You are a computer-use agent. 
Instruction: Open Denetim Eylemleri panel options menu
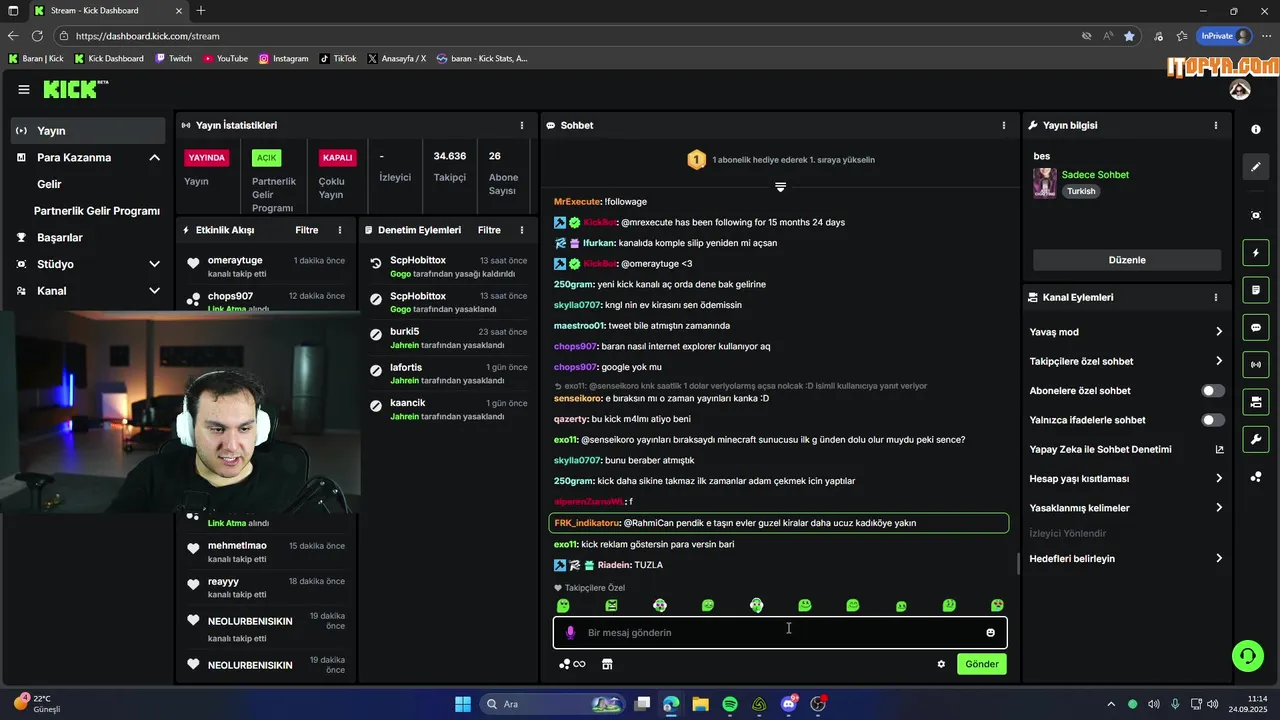[521, 230]
